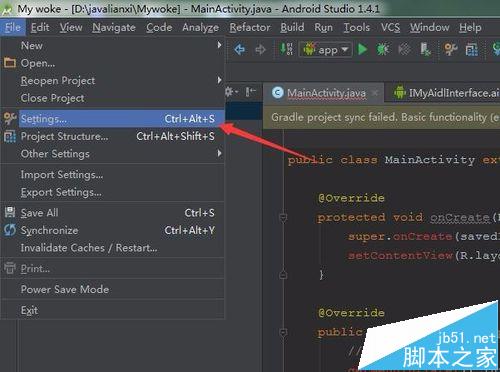Screen dimensions: 500x372
Task: Switch to the IMyAidlInterface.aidl tab
Action: [443, 93]
